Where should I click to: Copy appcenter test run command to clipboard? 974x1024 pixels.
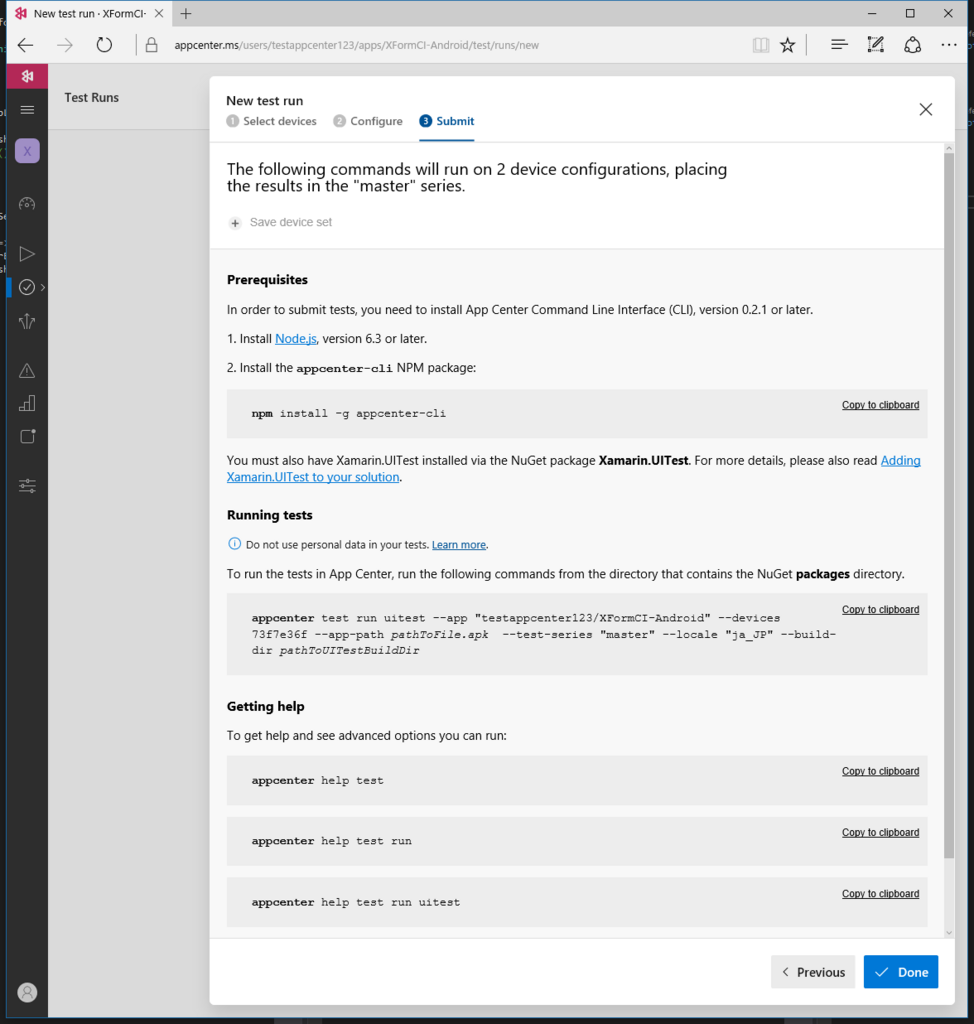pyautogui.click(x=880, y=609)
